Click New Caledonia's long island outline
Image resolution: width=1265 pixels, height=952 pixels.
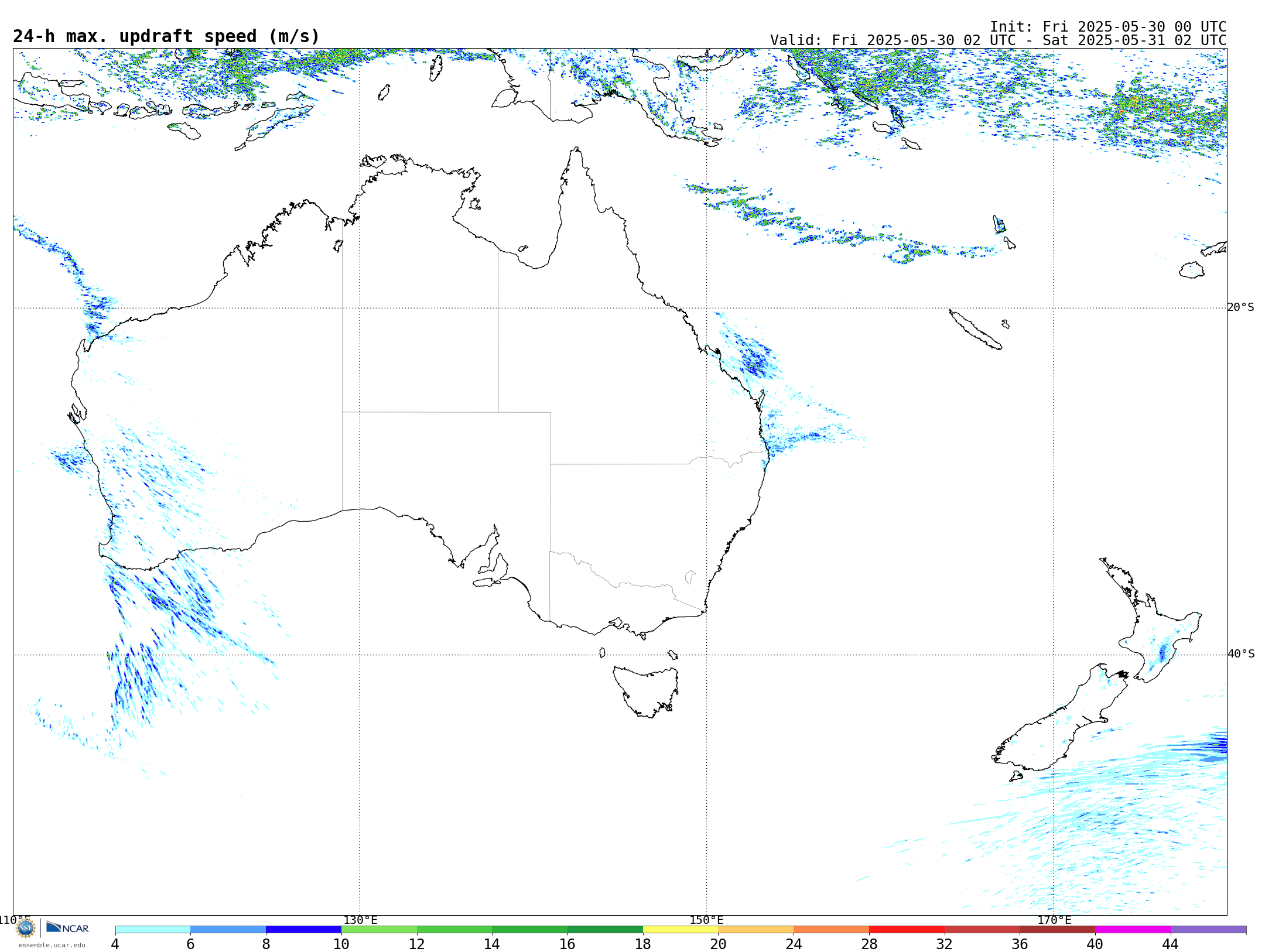click(x=976, y=330)
